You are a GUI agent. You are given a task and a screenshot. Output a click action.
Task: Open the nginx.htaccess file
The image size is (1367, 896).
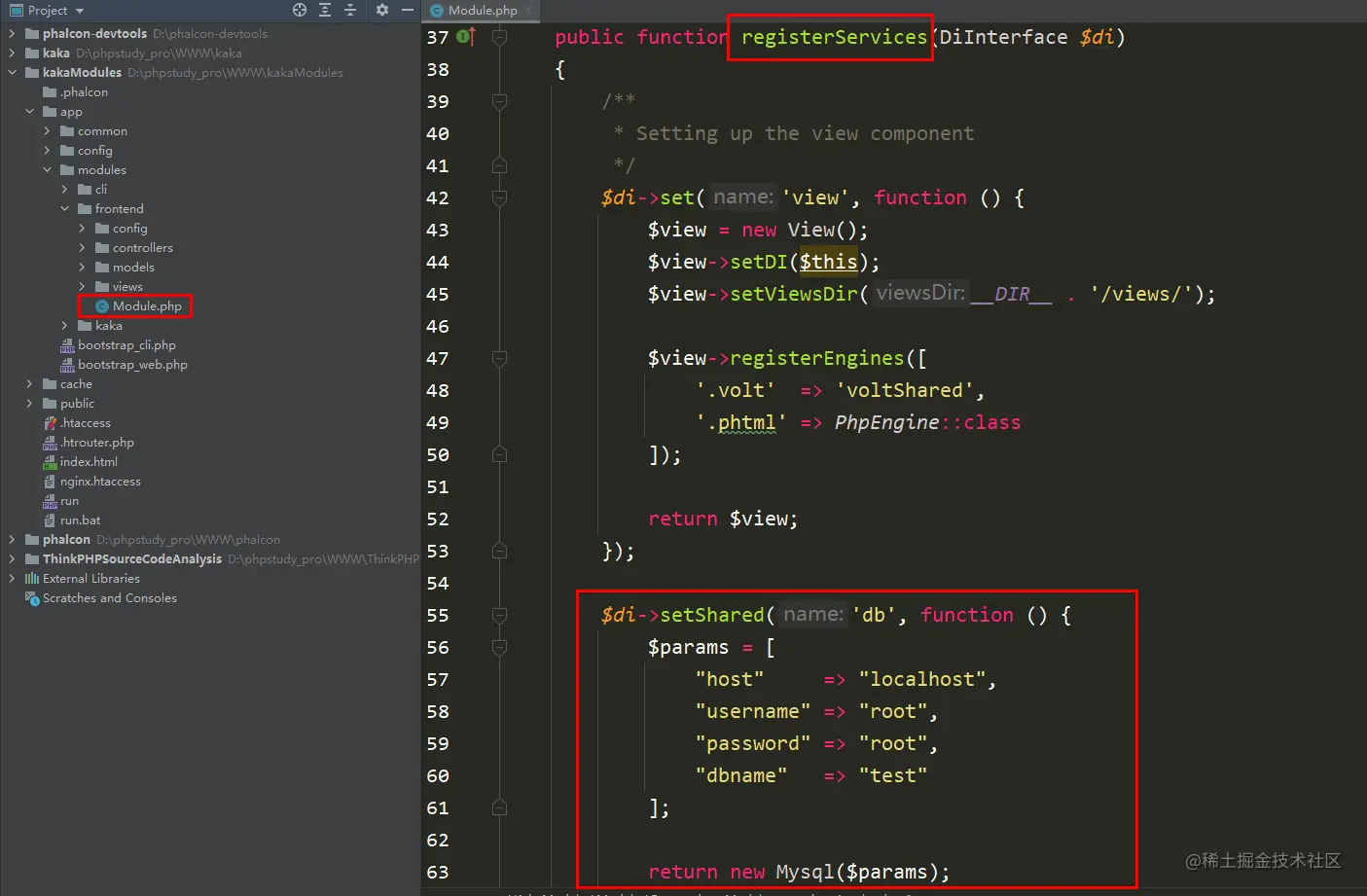click(91, 481)
